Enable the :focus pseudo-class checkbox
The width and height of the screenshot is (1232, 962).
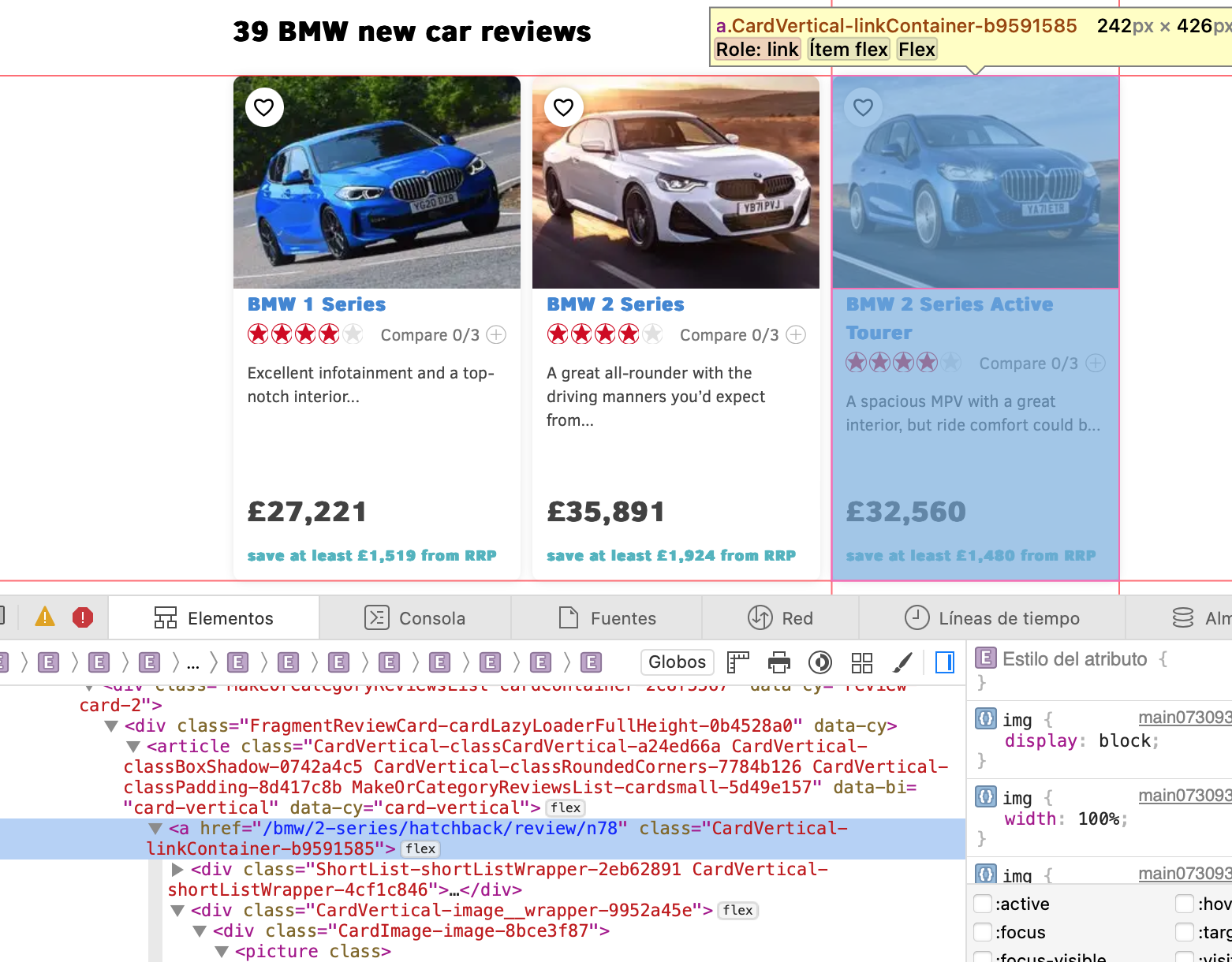tap(983, 932)
